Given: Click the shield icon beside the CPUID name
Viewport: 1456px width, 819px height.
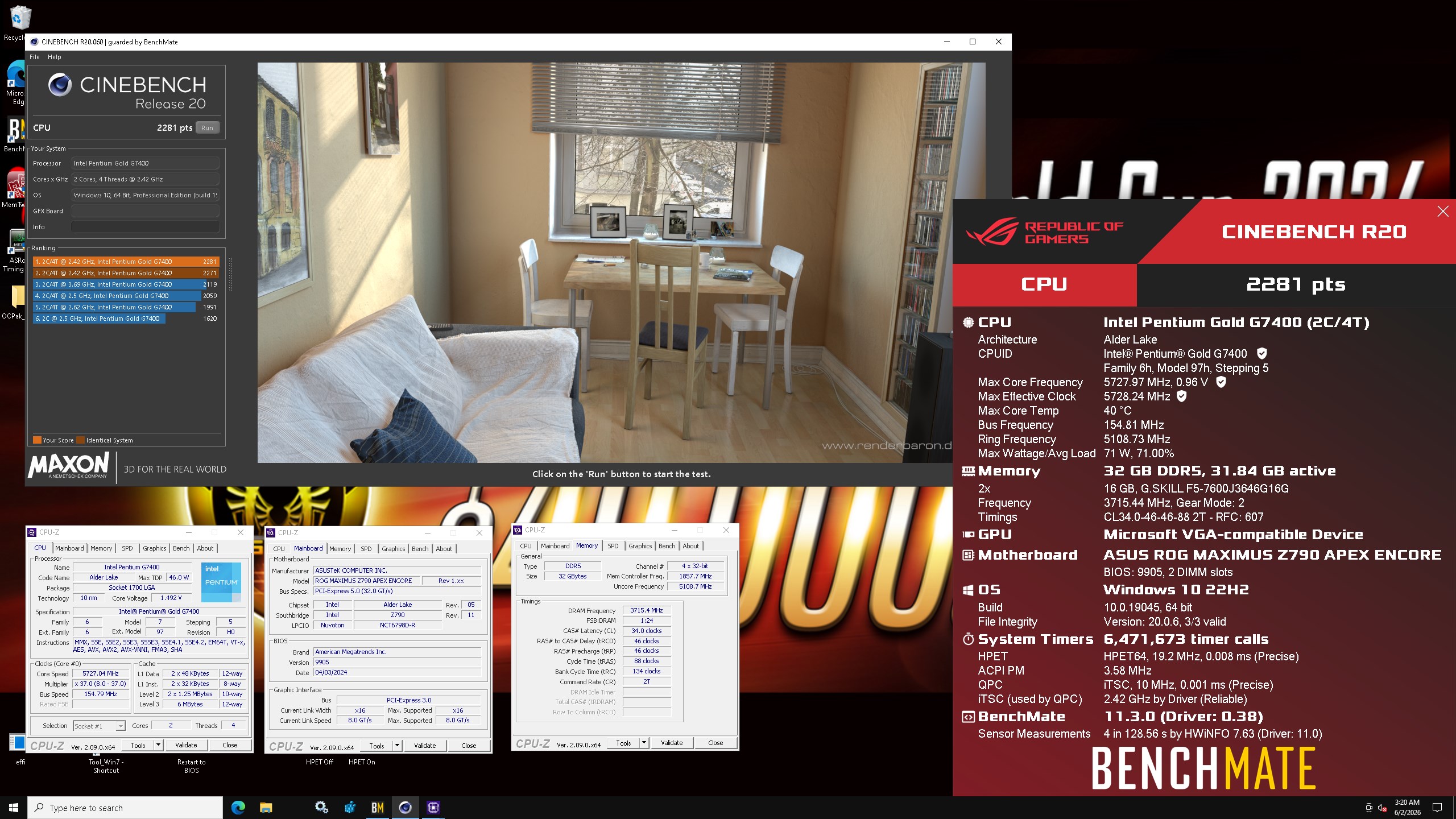Looking at the screenshot, I should click(1261, 354).
